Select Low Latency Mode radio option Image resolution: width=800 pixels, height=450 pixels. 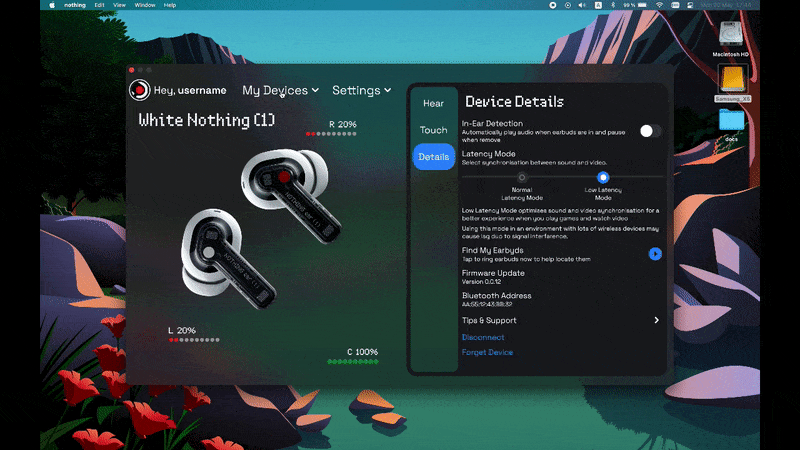point(603,177)
